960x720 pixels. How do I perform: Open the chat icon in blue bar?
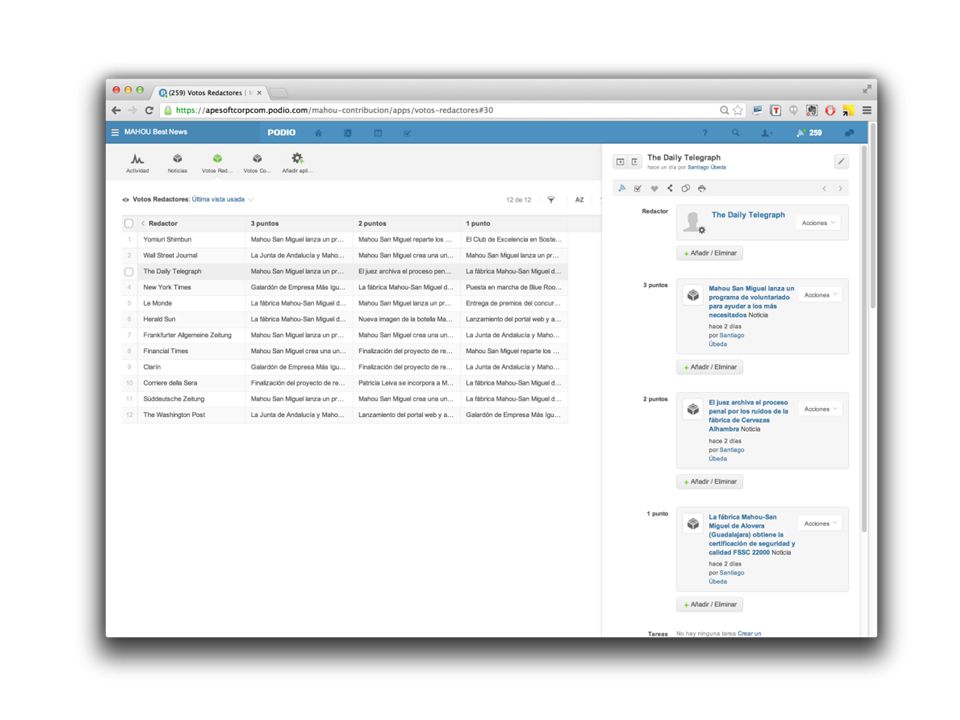[849, 133]
